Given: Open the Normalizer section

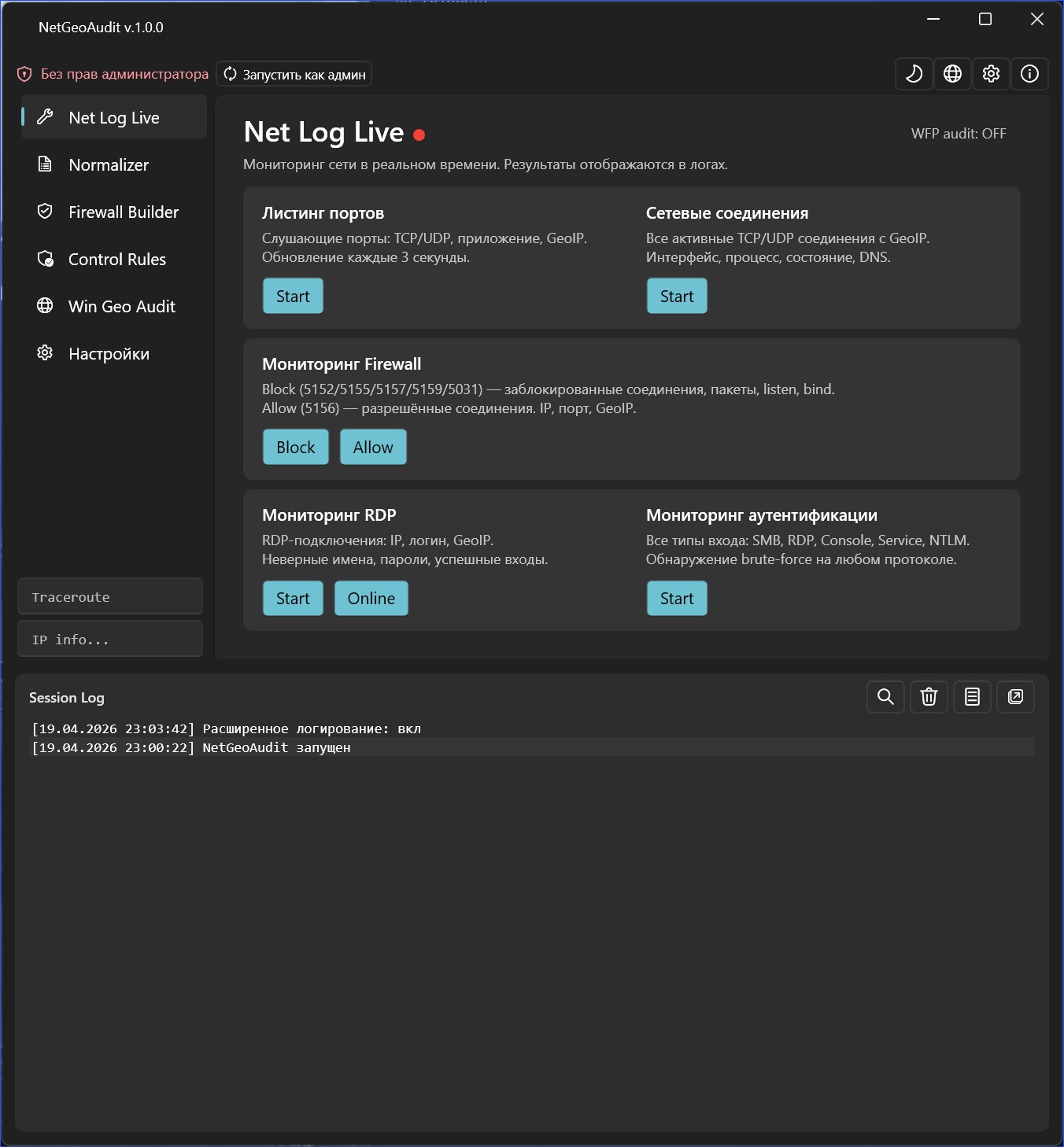Looking at the screenshot, I should point(114,164).
